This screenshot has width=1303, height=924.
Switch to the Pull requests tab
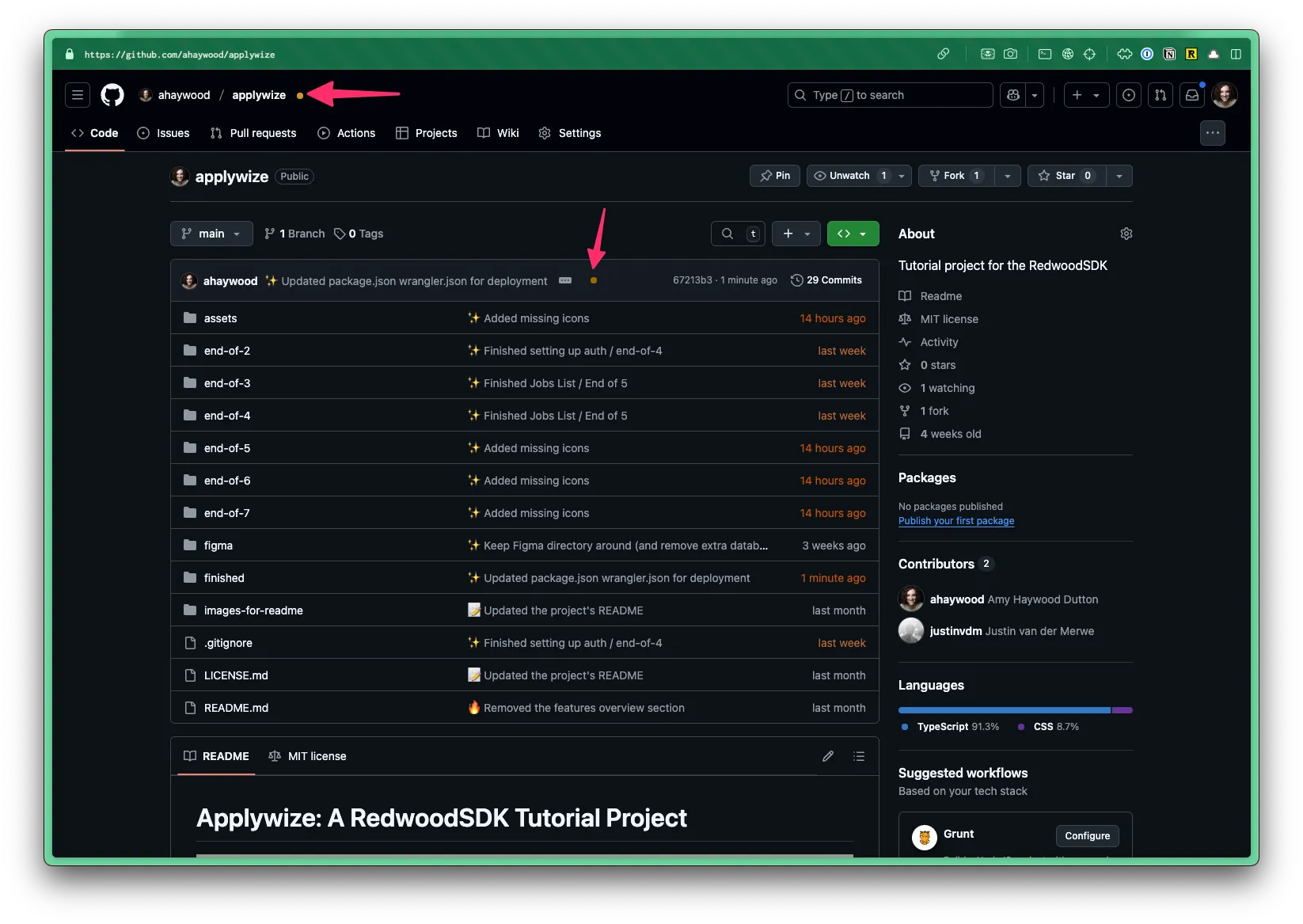pyautogui.click(x=253, y=133)
